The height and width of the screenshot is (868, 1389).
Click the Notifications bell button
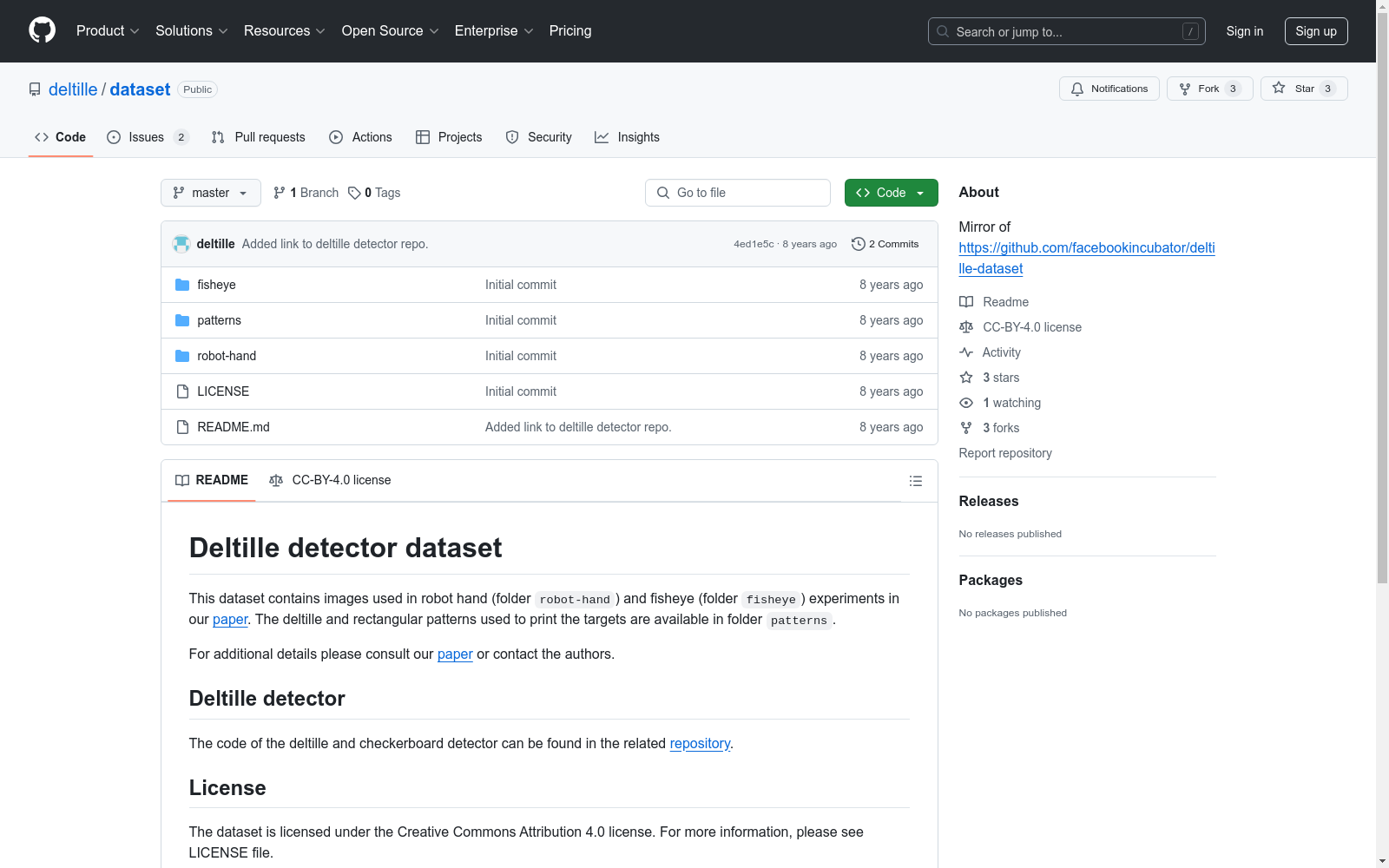1109,89
